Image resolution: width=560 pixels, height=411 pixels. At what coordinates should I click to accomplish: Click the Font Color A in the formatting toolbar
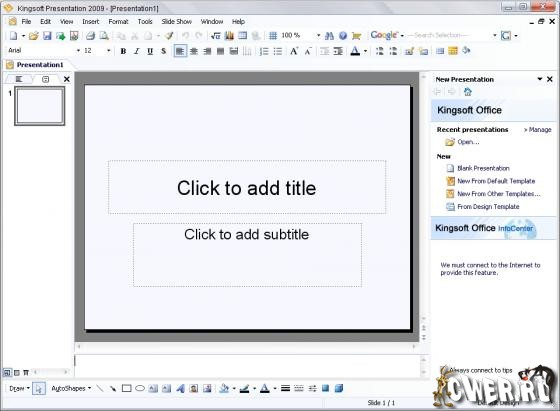355,51
